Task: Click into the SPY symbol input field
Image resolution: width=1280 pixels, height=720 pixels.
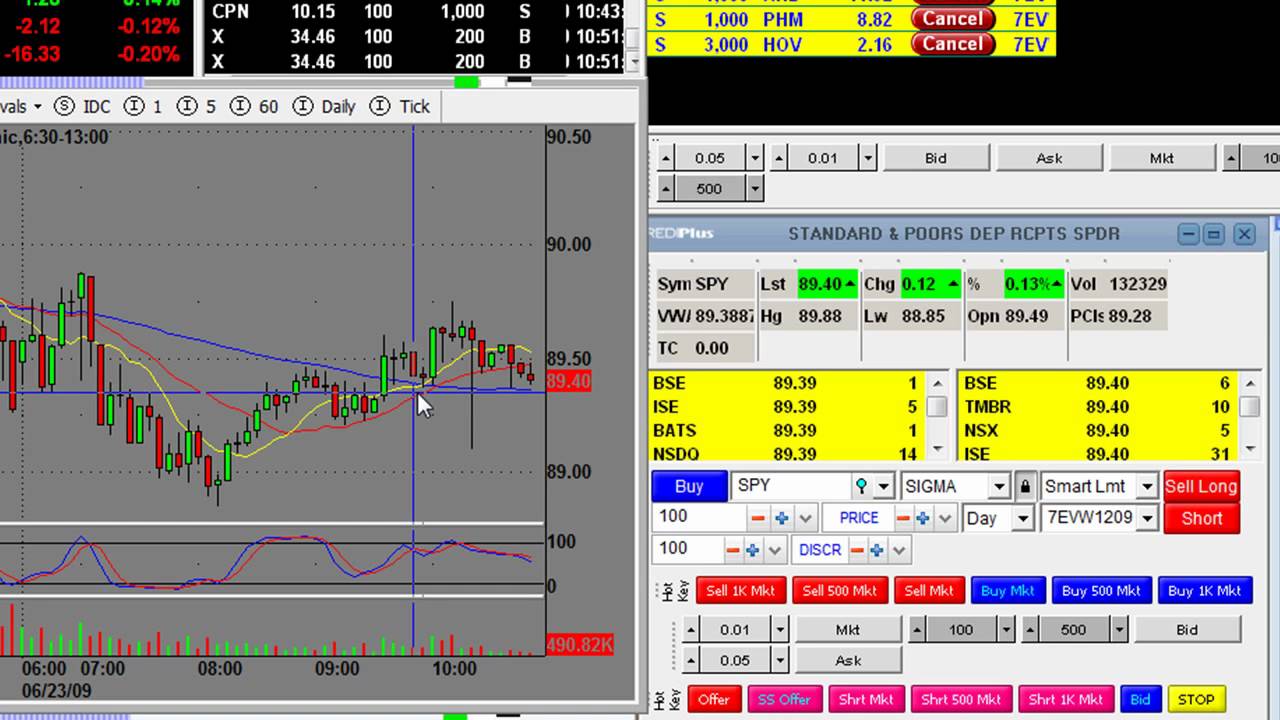Action: click(791, 486)
